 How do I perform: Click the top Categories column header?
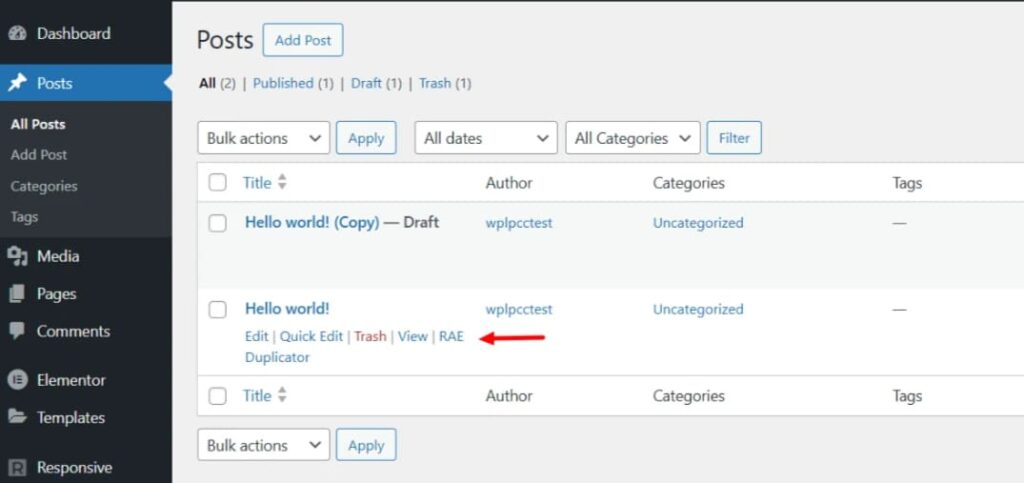pos(688,183)
